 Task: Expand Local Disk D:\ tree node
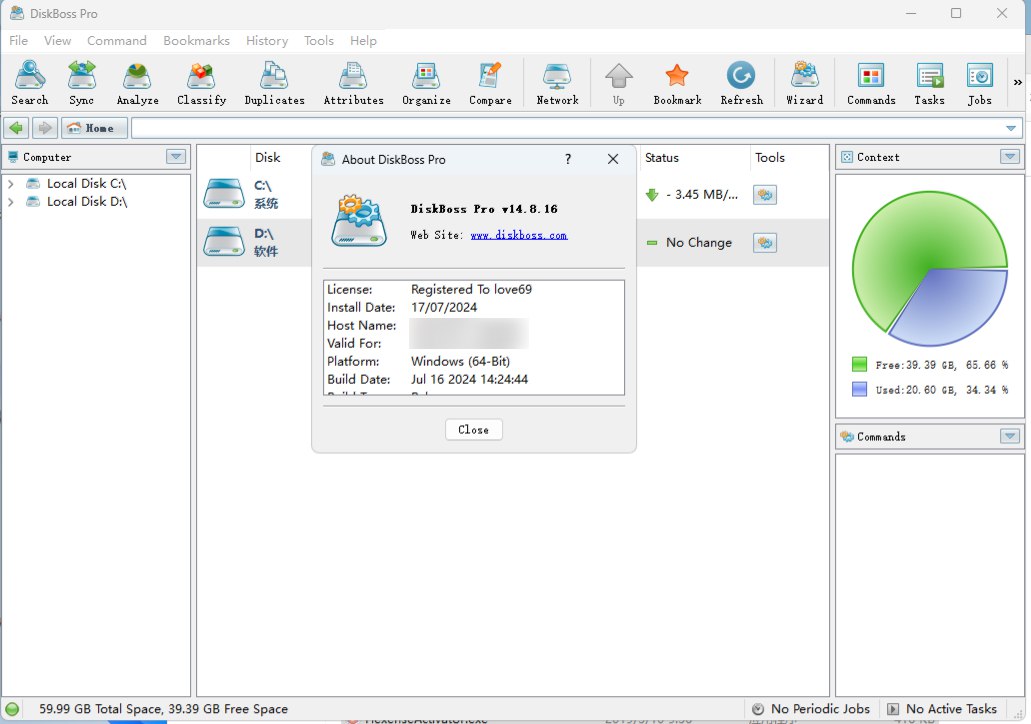coord(11,202)
